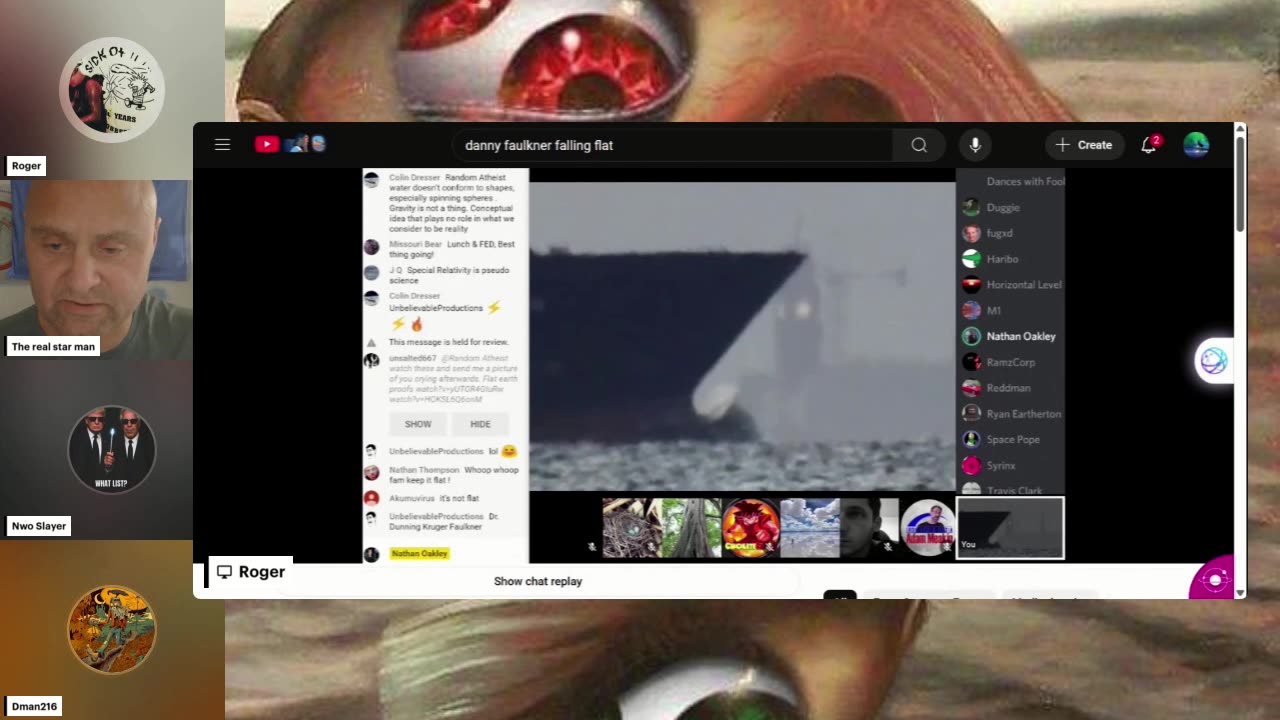This screenshot has height=720, width=1280.
Task: Click the cloudy sky participant thumbnail
Action: pyautogui.click(x=810, y=527)
